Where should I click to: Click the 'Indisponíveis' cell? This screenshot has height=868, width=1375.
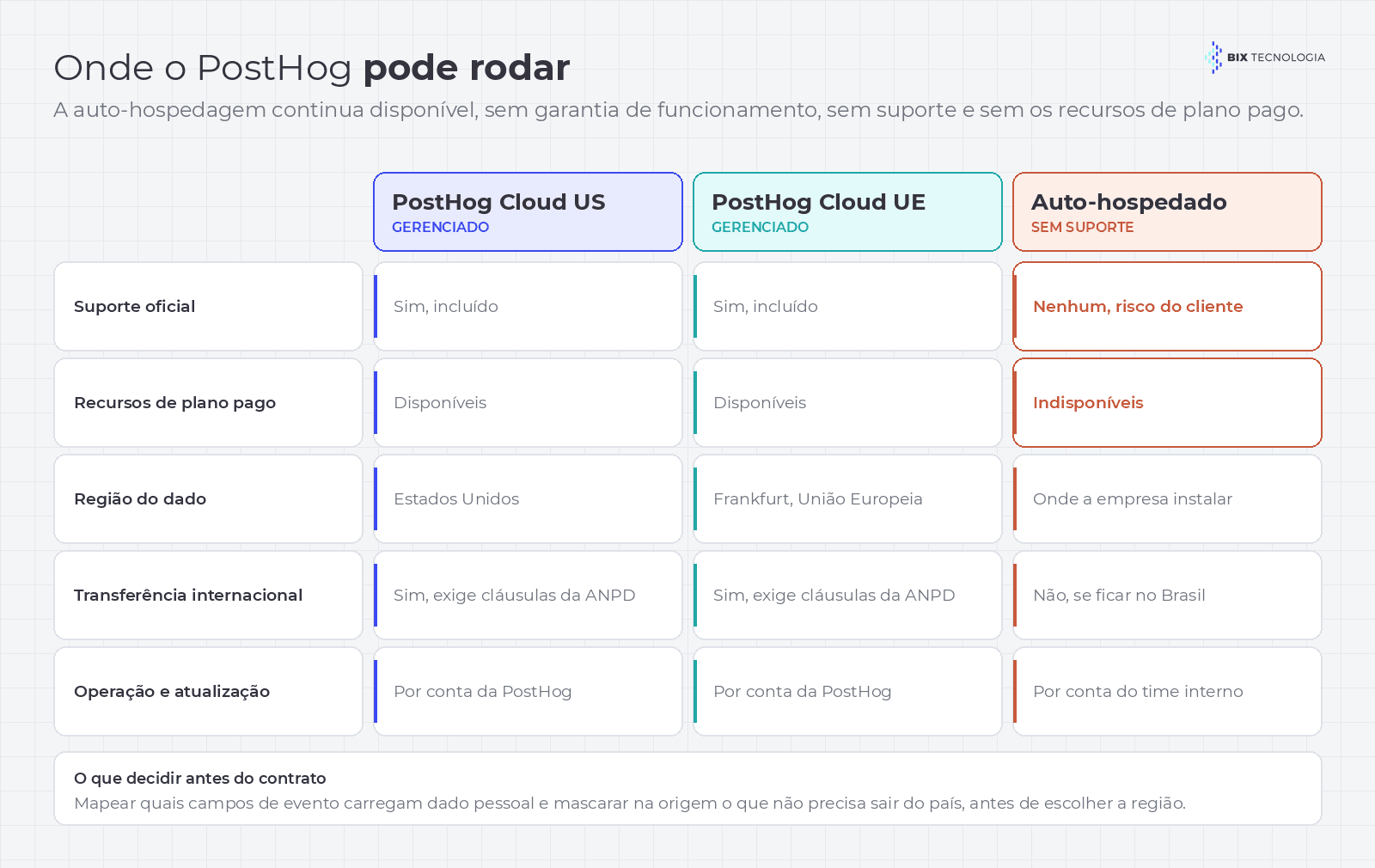[1167, 402]
